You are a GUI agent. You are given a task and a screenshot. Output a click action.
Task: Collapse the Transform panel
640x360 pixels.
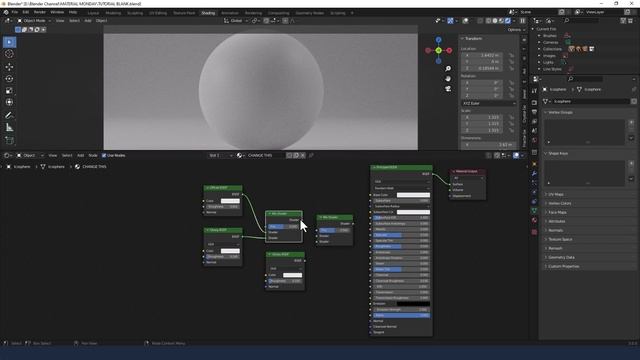coord(473,38)
